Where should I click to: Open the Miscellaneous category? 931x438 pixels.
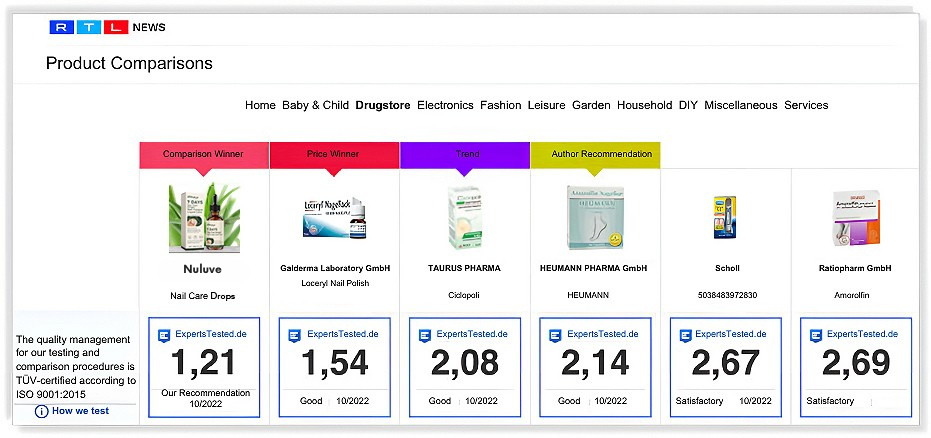740,105
